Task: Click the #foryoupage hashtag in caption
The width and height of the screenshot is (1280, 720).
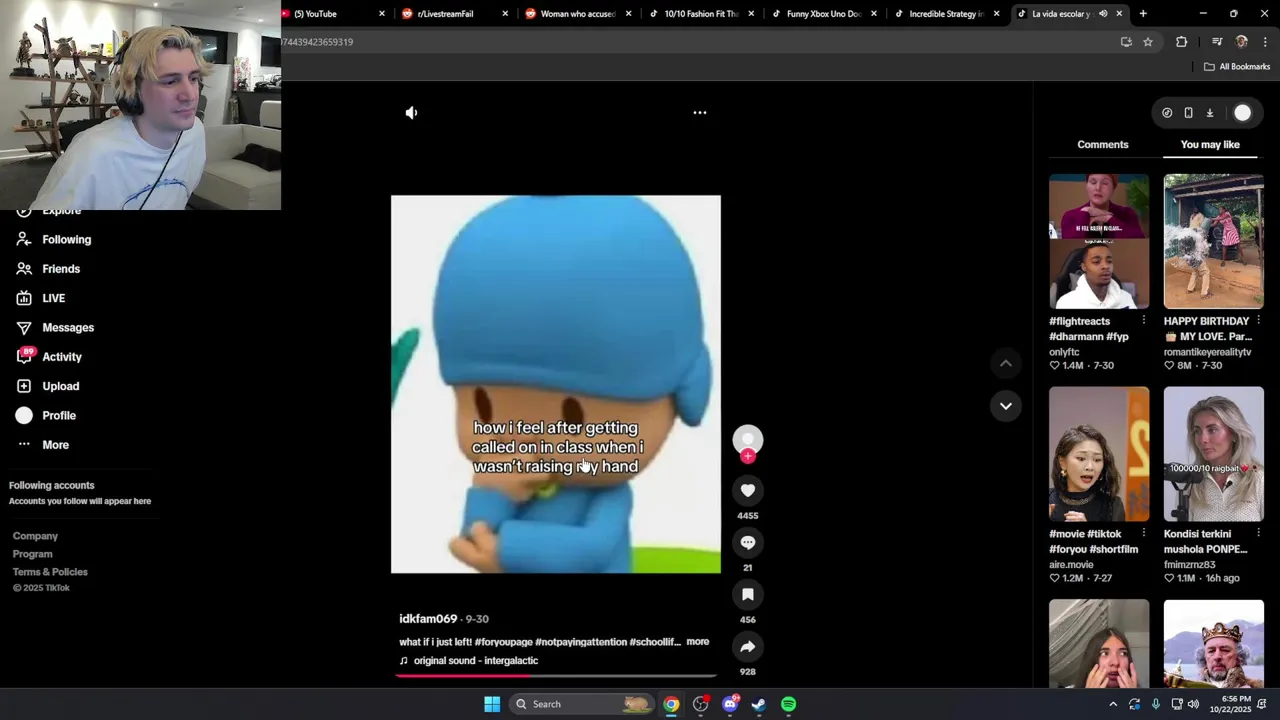Action: pyautogui.click(x=503, y=642)
